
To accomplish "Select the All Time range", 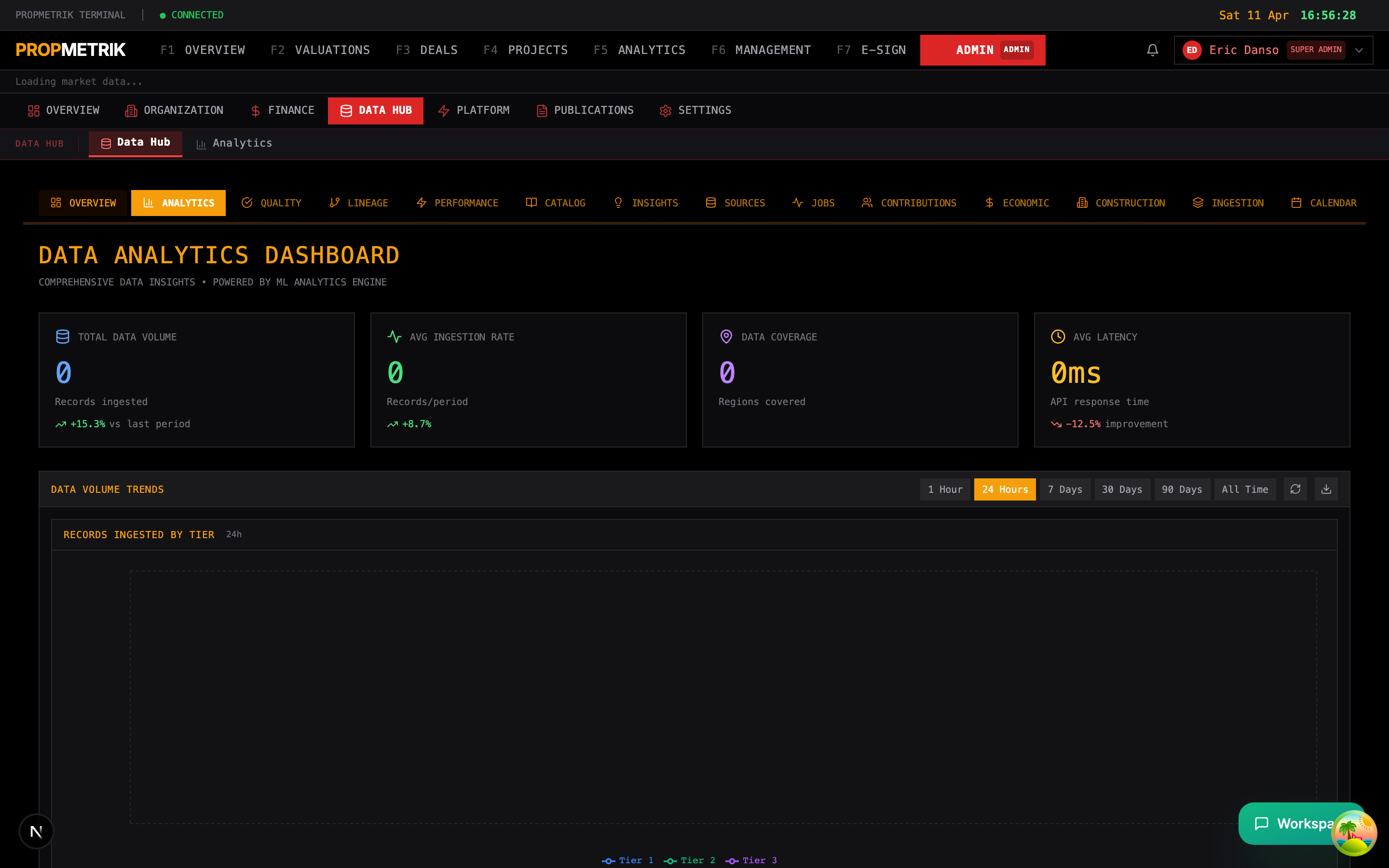I will pyautogui.click(x=1244, y=489).
